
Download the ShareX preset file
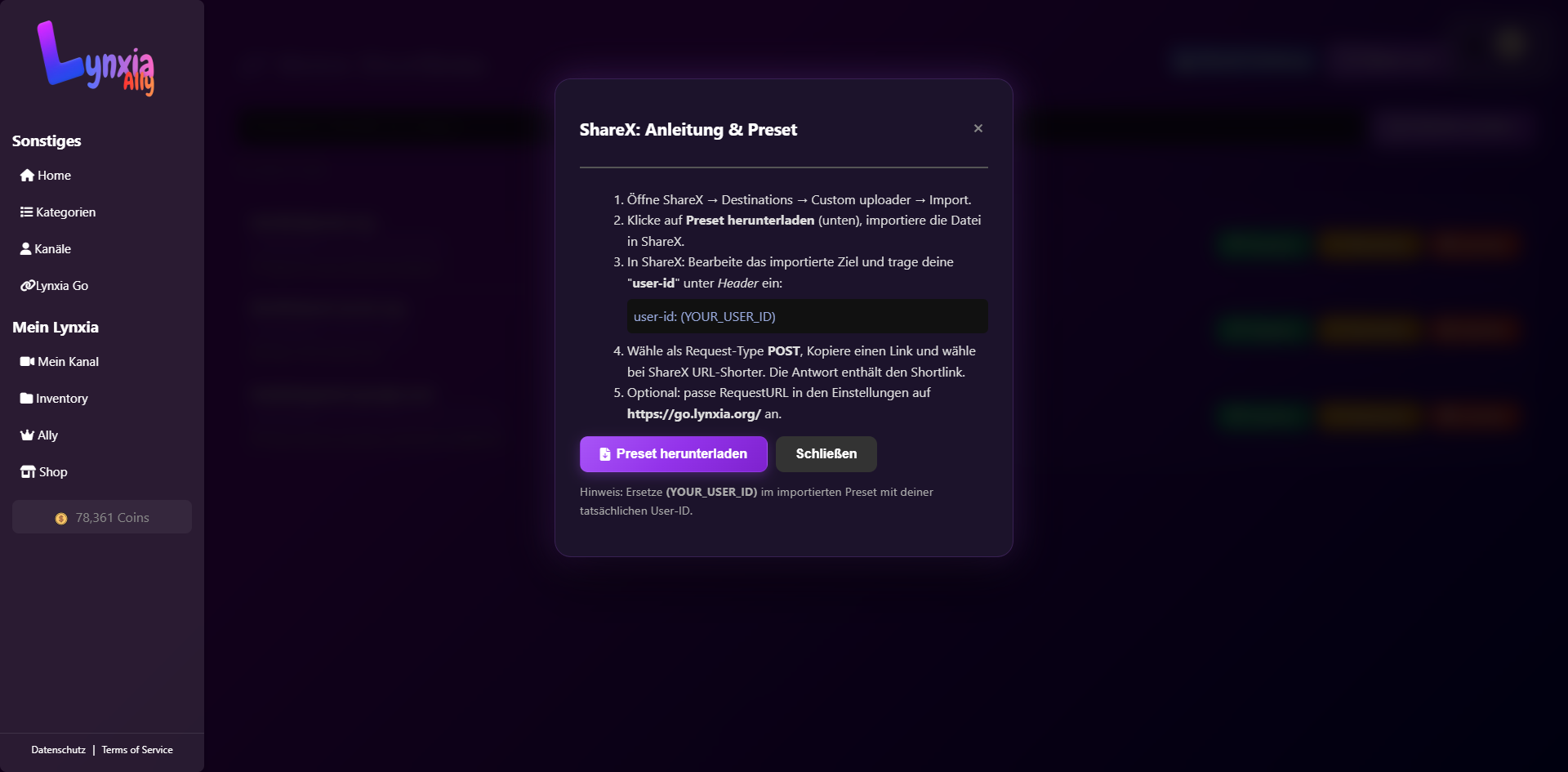click(673, 454)
